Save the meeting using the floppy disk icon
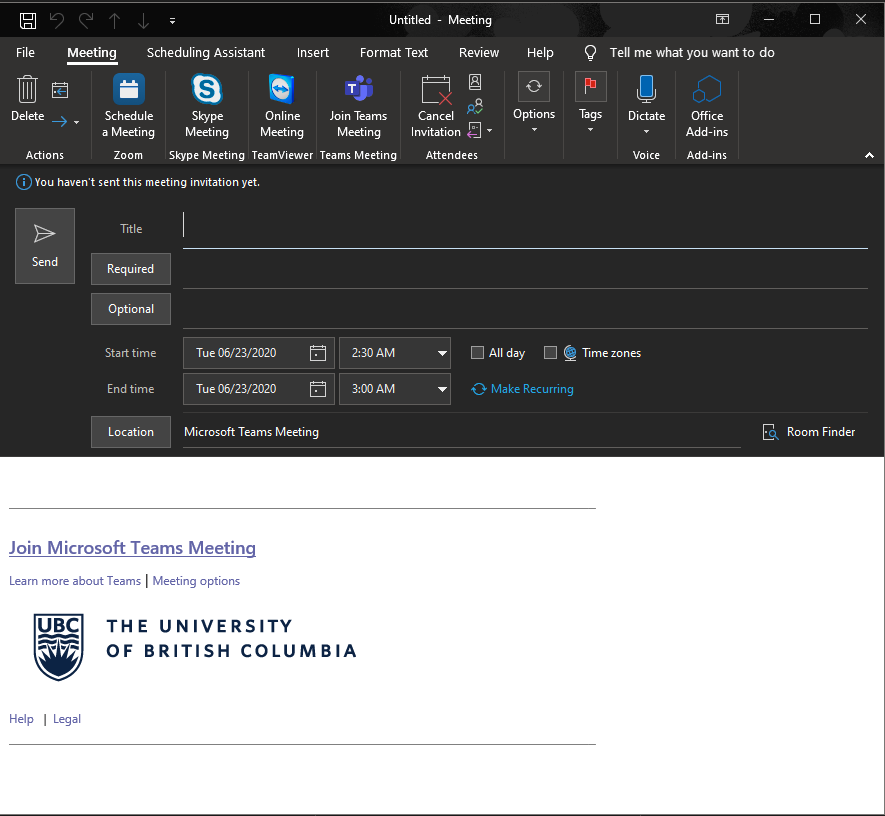Screen dimensions: 885x816 click(28, 20)
